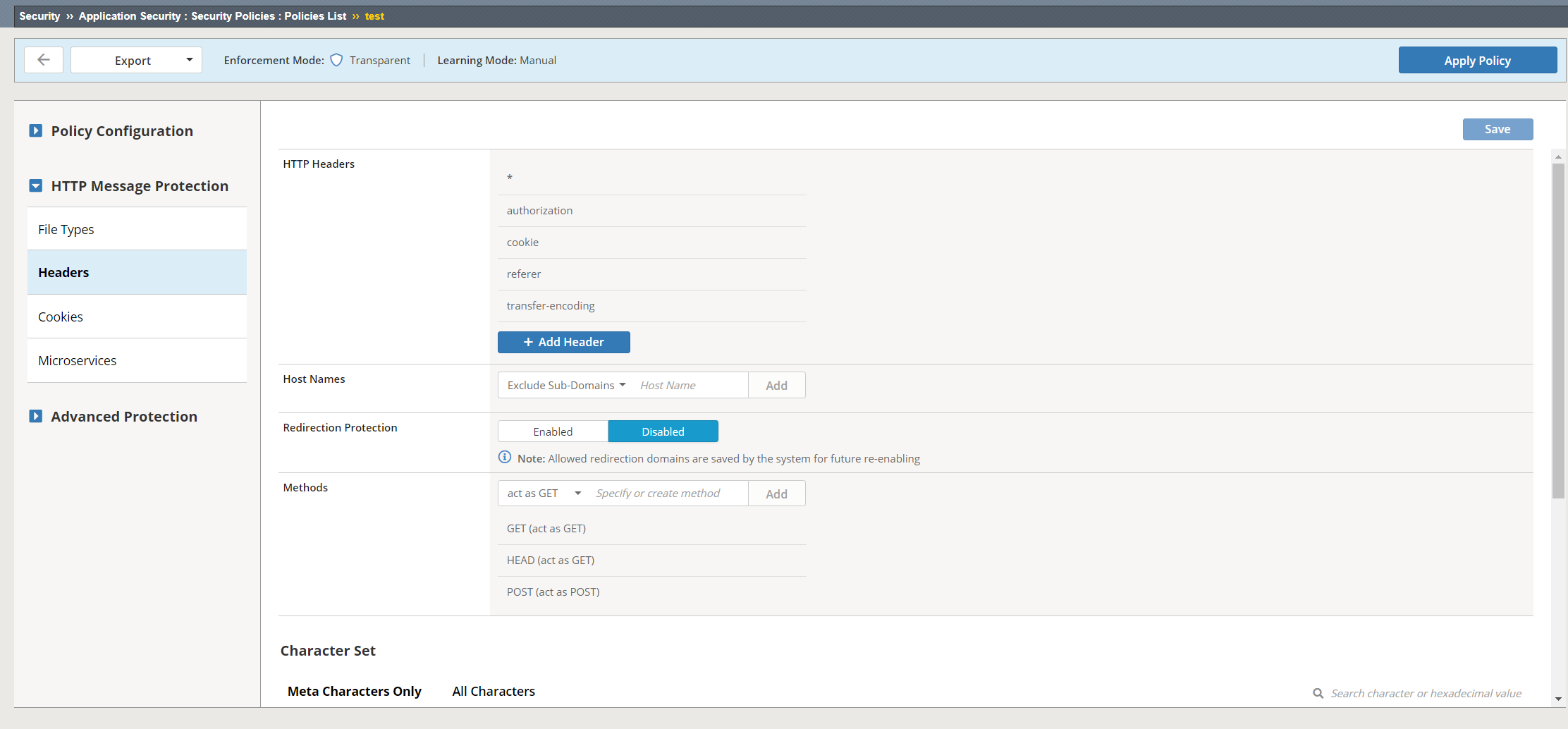This screenshot has height=729, width=1568.
Task: Open Cookies in the sidebar
Action: click(x=137, y=317)
